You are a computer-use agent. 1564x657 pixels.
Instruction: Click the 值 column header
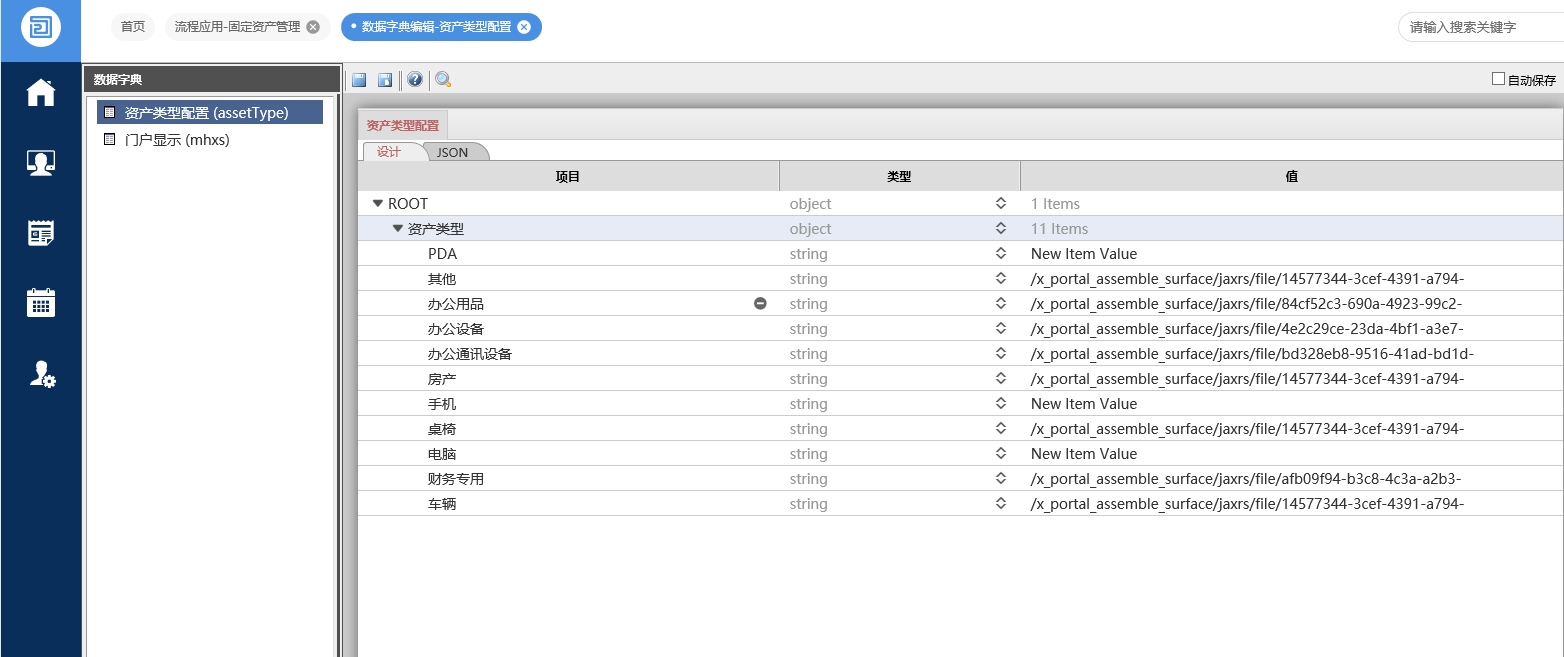(1292, 176)
